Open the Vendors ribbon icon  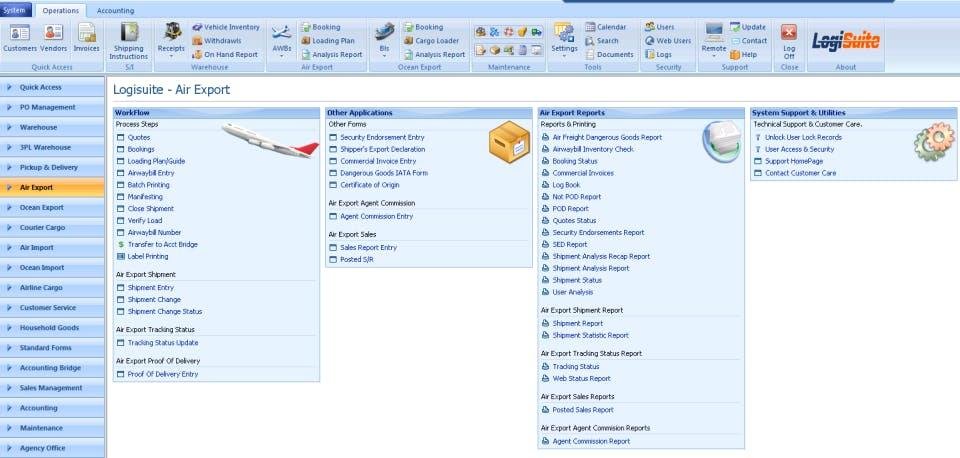click(x=54, y=39)
